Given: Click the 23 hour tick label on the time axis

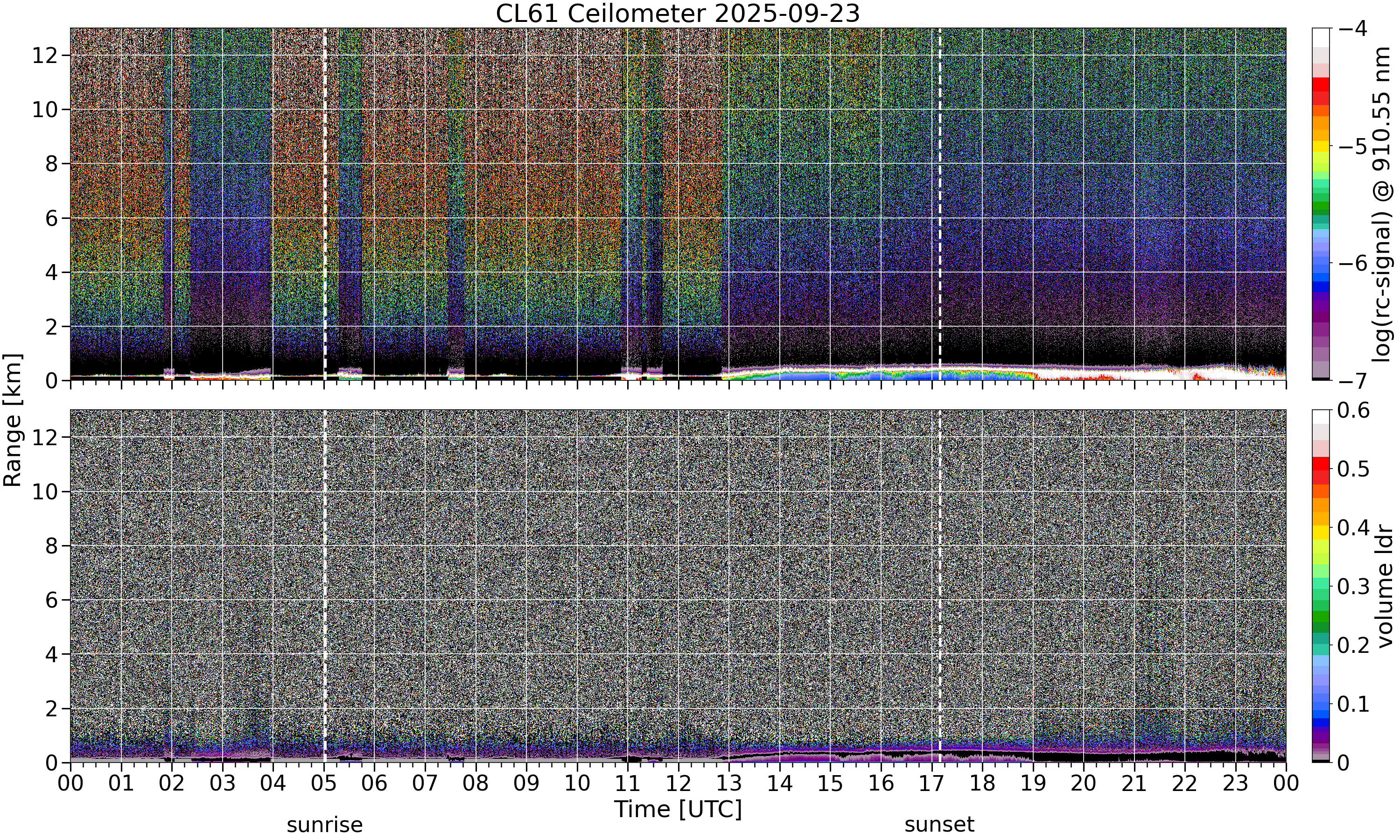Looking at the screenshot, I should tap(1235, 784).
